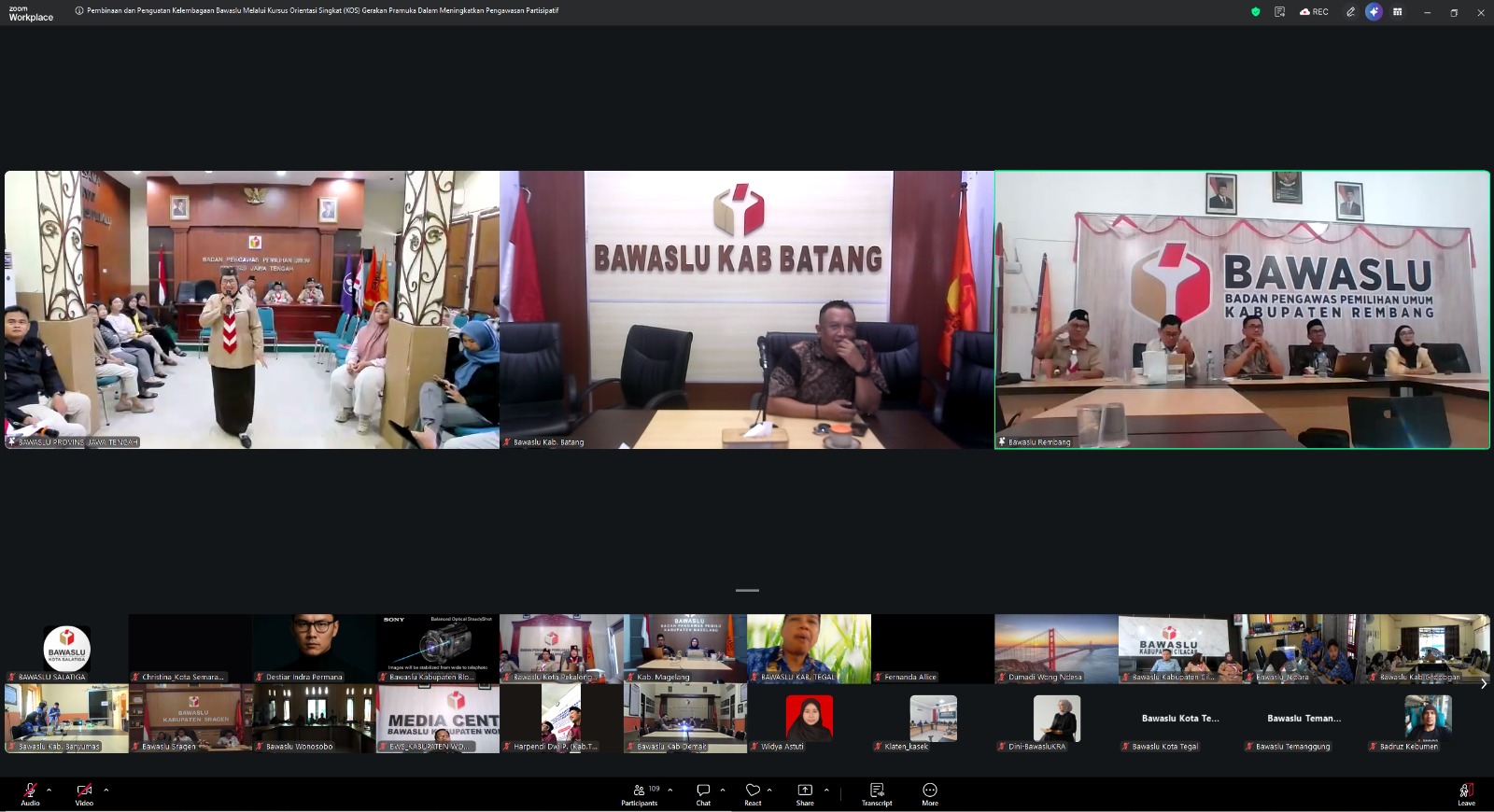Restore down the Zoom meeting window
Screen dimensions: 1494x812
tap(1454, 12)
